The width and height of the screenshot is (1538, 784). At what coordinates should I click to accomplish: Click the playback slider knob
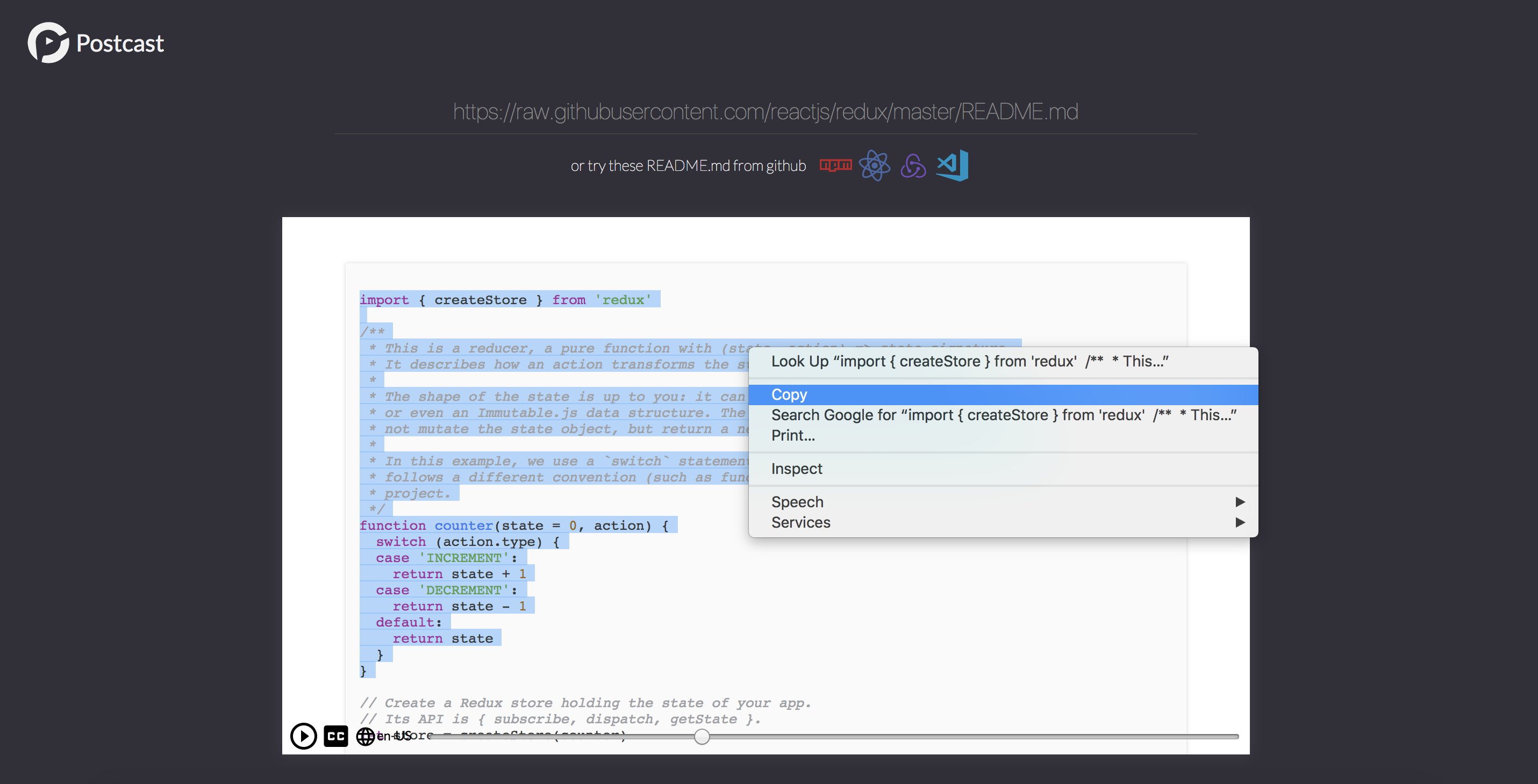pyautogui.click(x=702, y=737)
